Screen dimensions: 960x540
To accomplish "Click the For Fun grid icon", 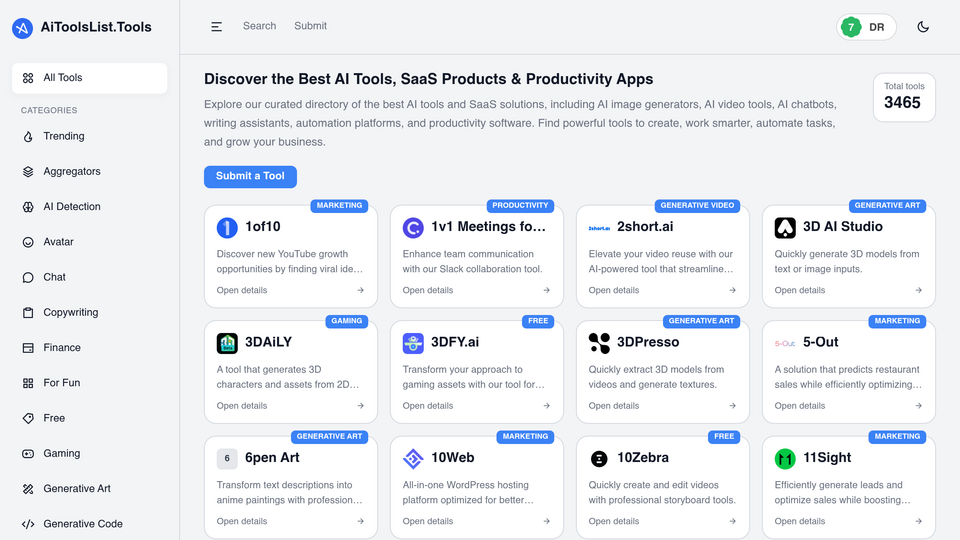I will 28,383.
